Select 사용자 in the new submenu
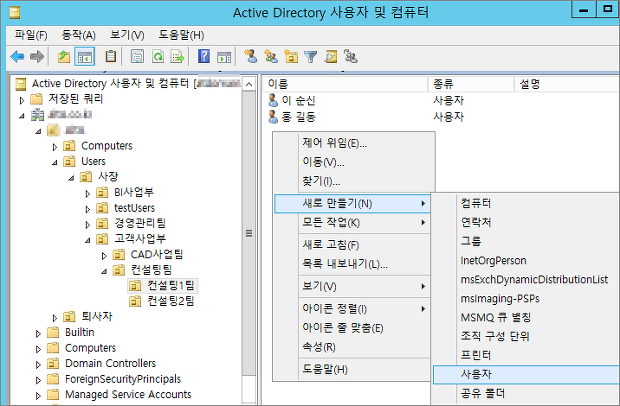Viewport: 620px width, 406px height. point(526,374)
